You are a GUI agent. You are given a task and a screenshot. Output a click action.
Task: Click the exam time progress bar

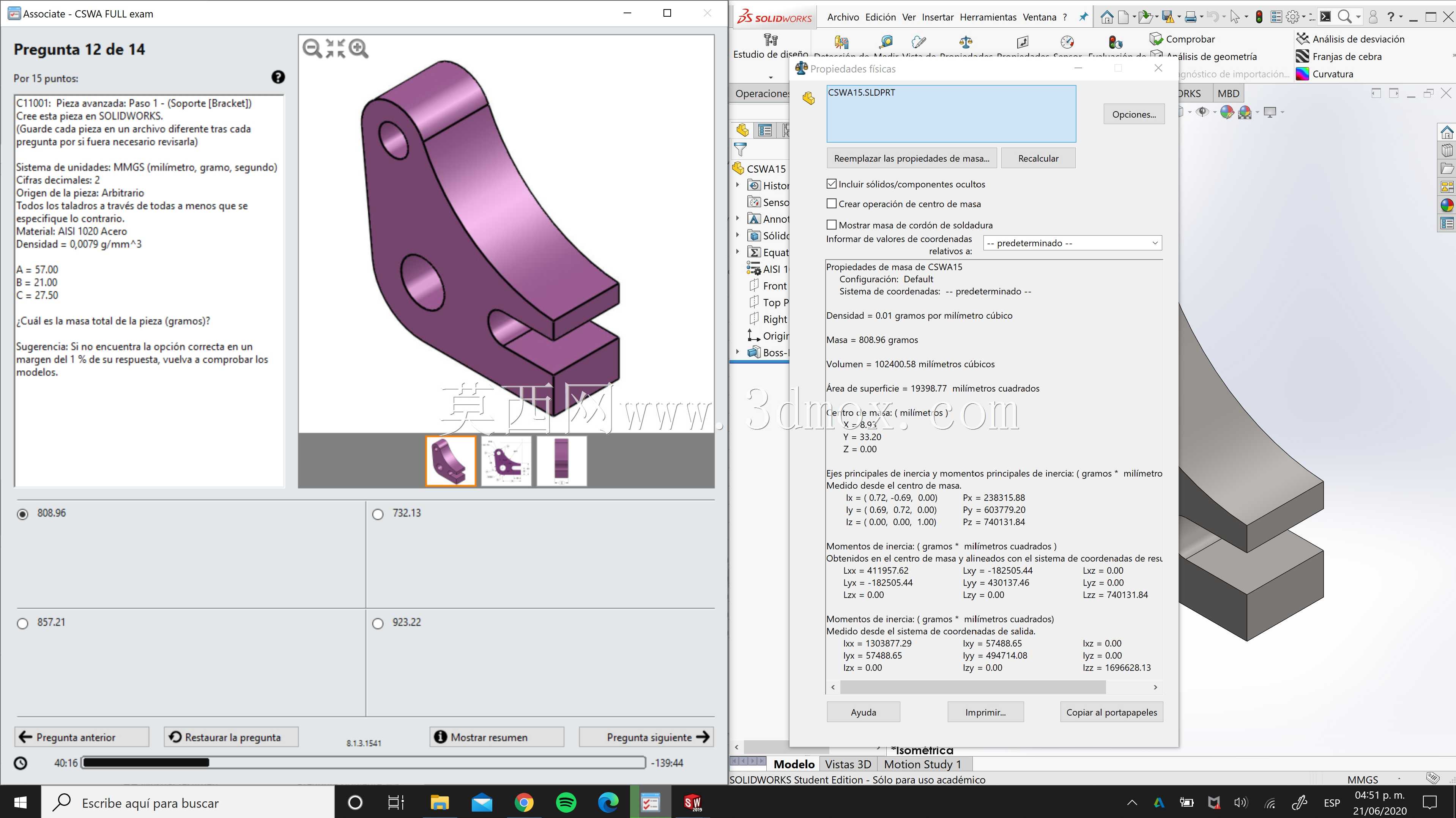[x=364, y=763]
